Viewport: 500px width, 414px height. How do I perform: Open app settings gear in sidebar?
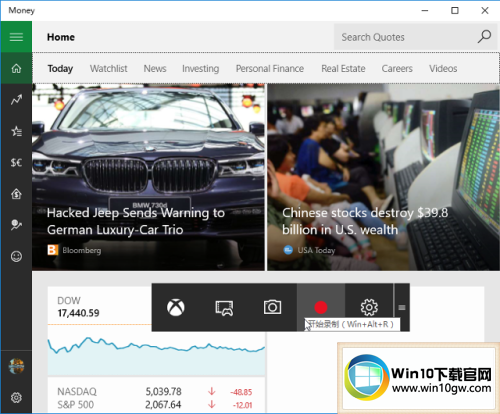coord(16,397)
